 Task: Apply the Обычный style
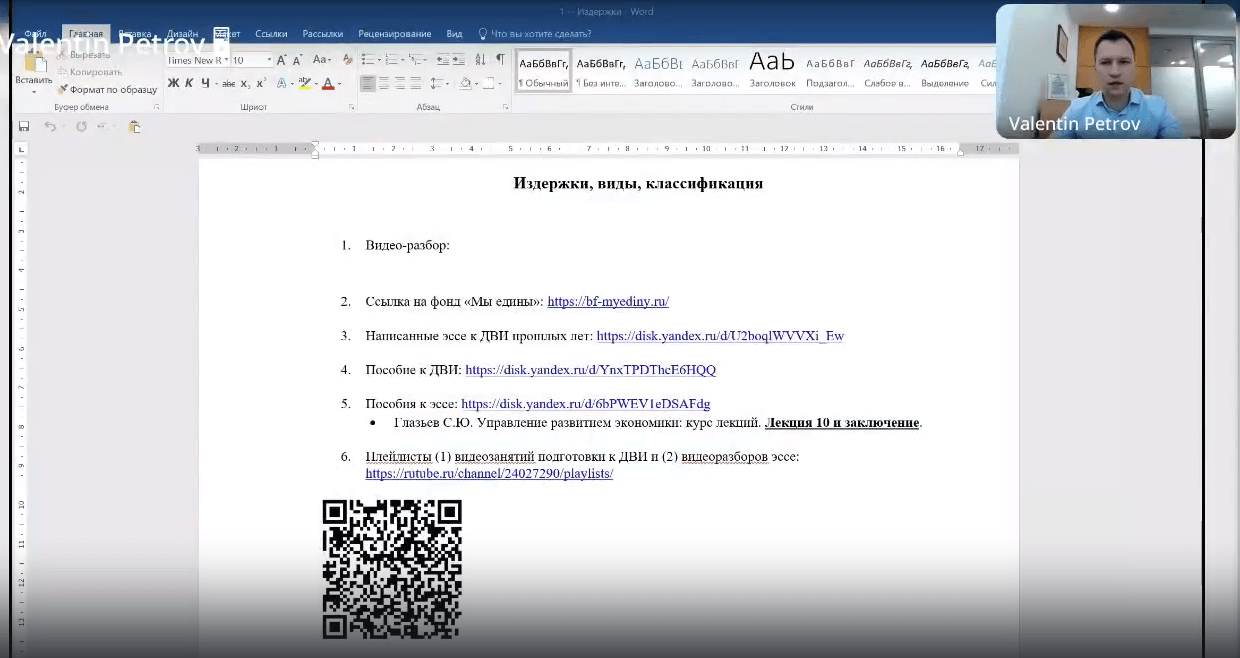coord(543,70)
